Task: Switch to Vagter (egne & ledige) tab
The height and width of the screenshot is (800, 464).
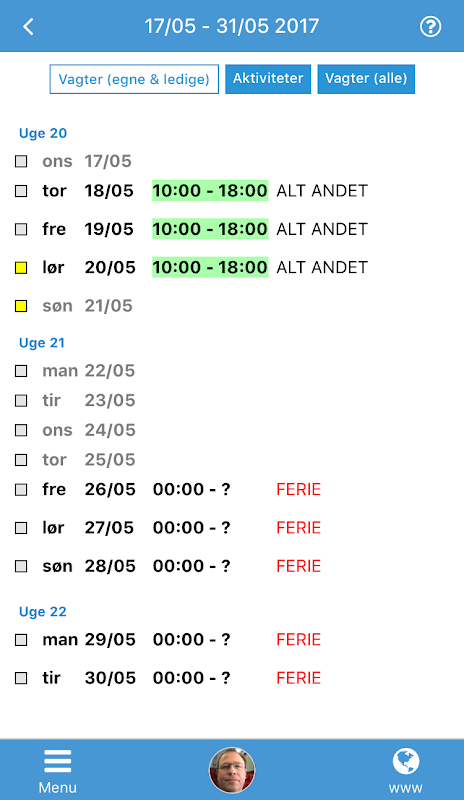Action: click(134, 79)
